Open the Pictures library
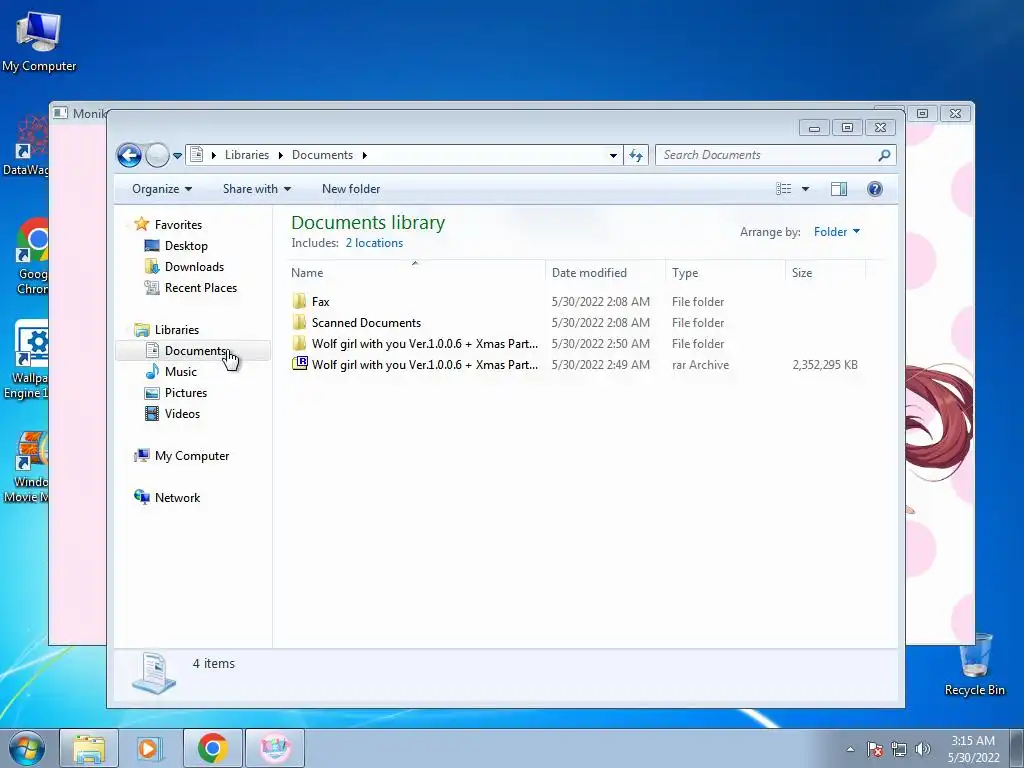The height and width of the screenshot is (768, 1024). [185, 392]
